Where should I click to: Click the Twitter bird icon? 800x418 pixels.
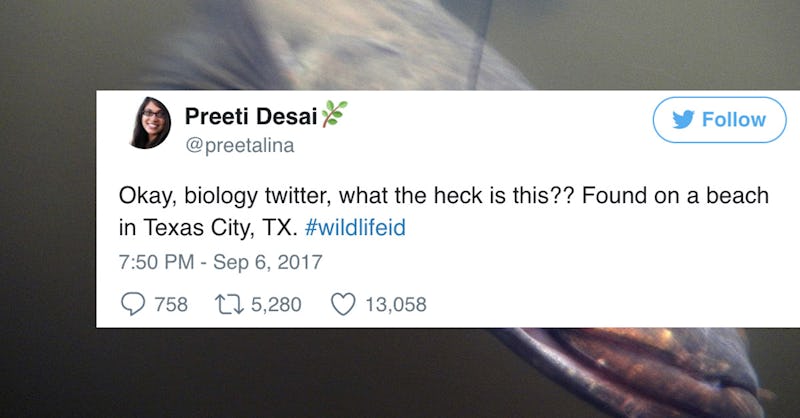pyautogui.click(x=683, y=119)
